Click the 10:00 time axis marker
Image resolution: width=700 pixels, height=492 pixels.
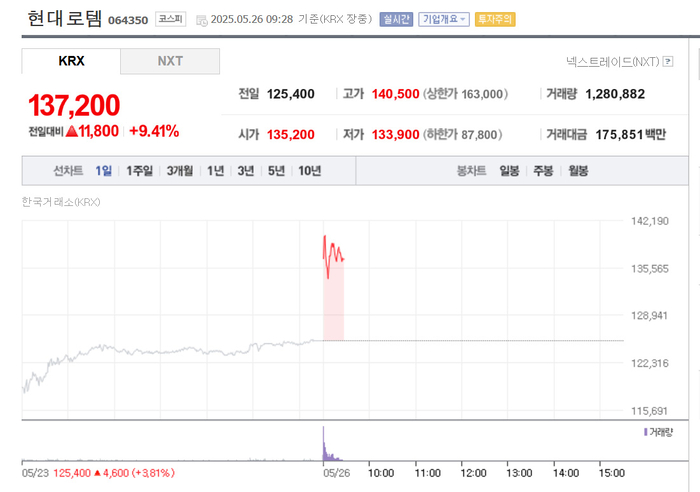[x=381, y=473]
